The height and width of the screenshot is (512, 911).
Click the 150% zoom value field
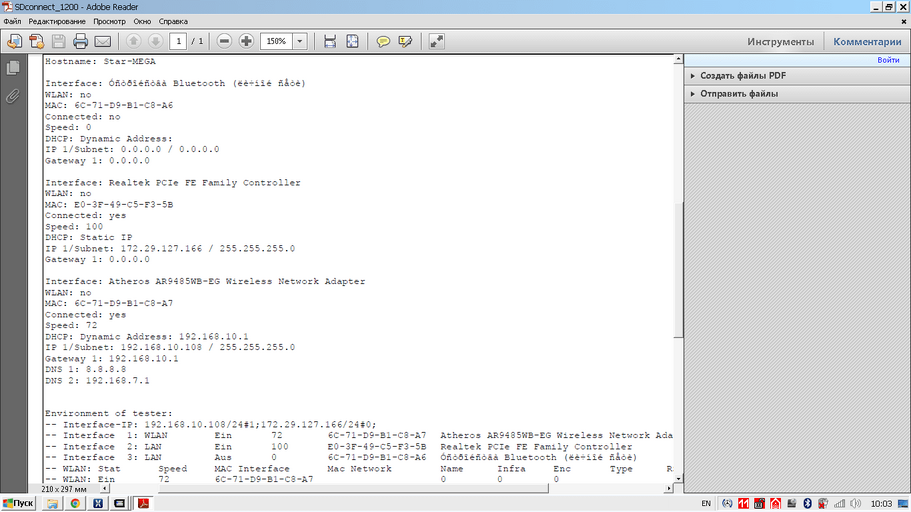click(x=277, y=41)
